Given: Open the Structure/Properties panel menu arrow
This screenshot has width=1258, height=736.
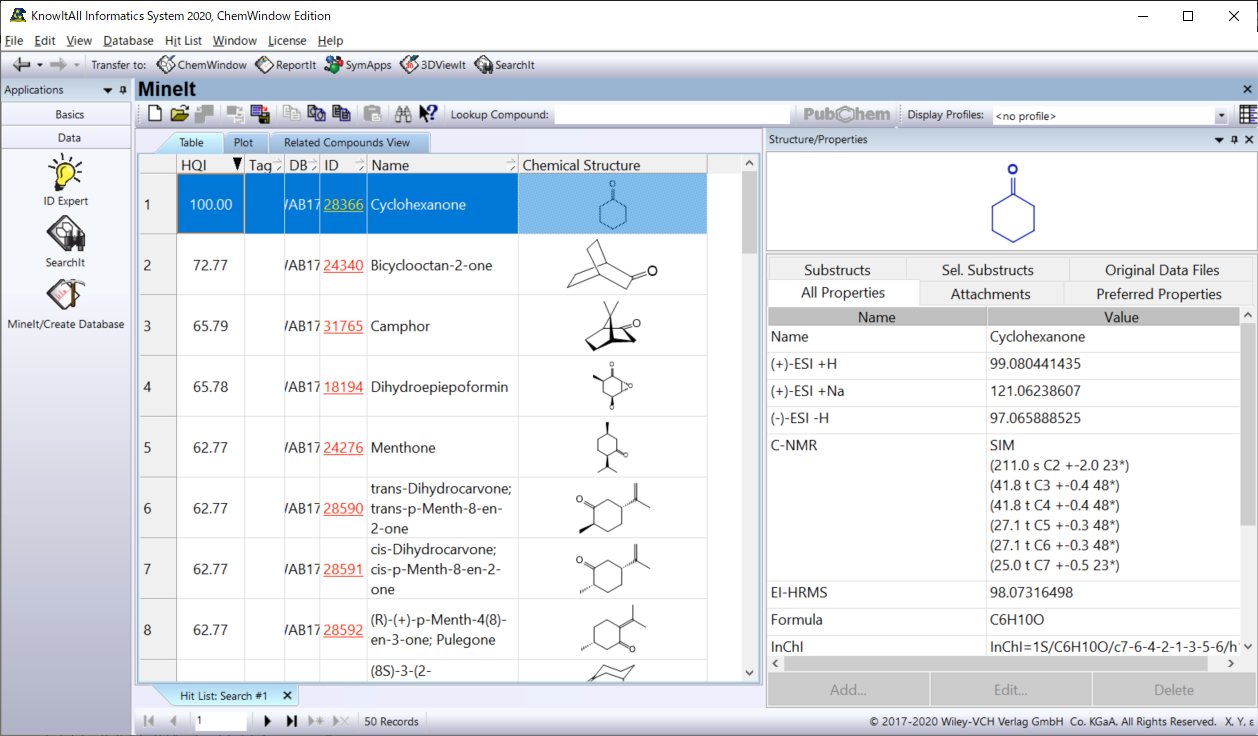Looking at the screenshot, I should tap(1219, 140).
